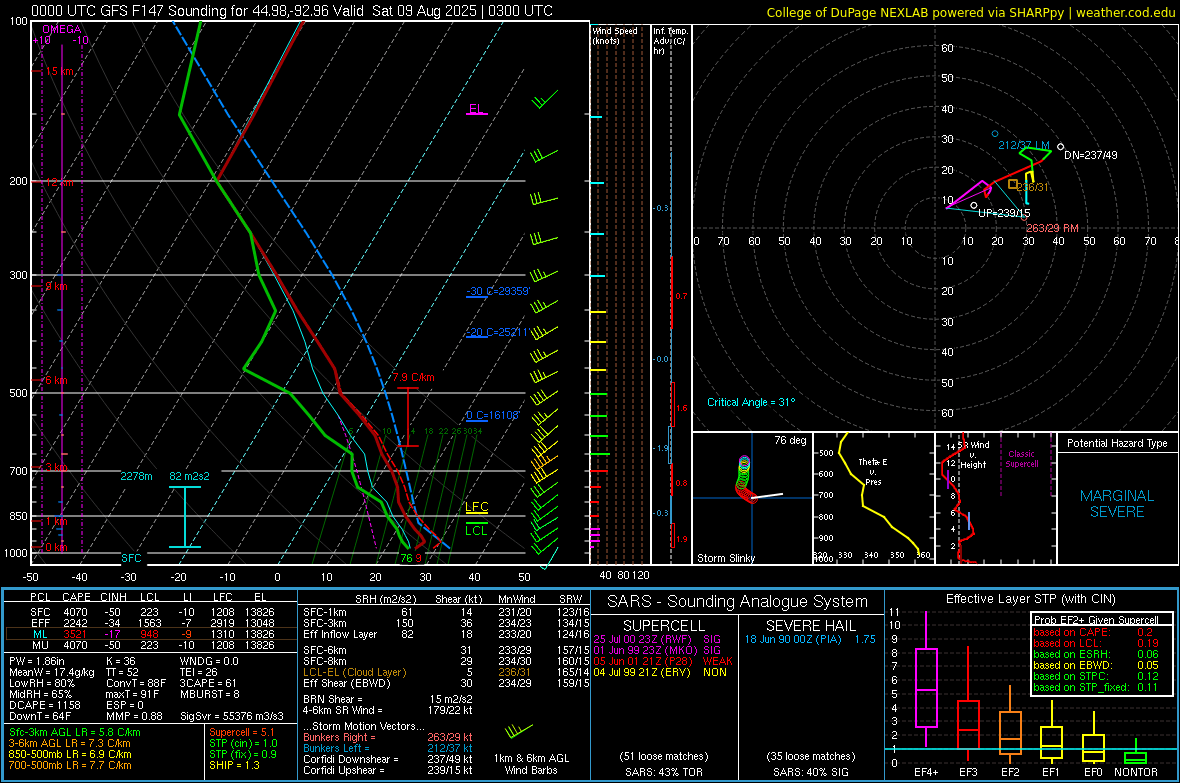Image resolution: width=1180 pixels, height=783 pixels.
Task: Click the "76 deg" value in Storm Slinky
Action: click(790, 440)
